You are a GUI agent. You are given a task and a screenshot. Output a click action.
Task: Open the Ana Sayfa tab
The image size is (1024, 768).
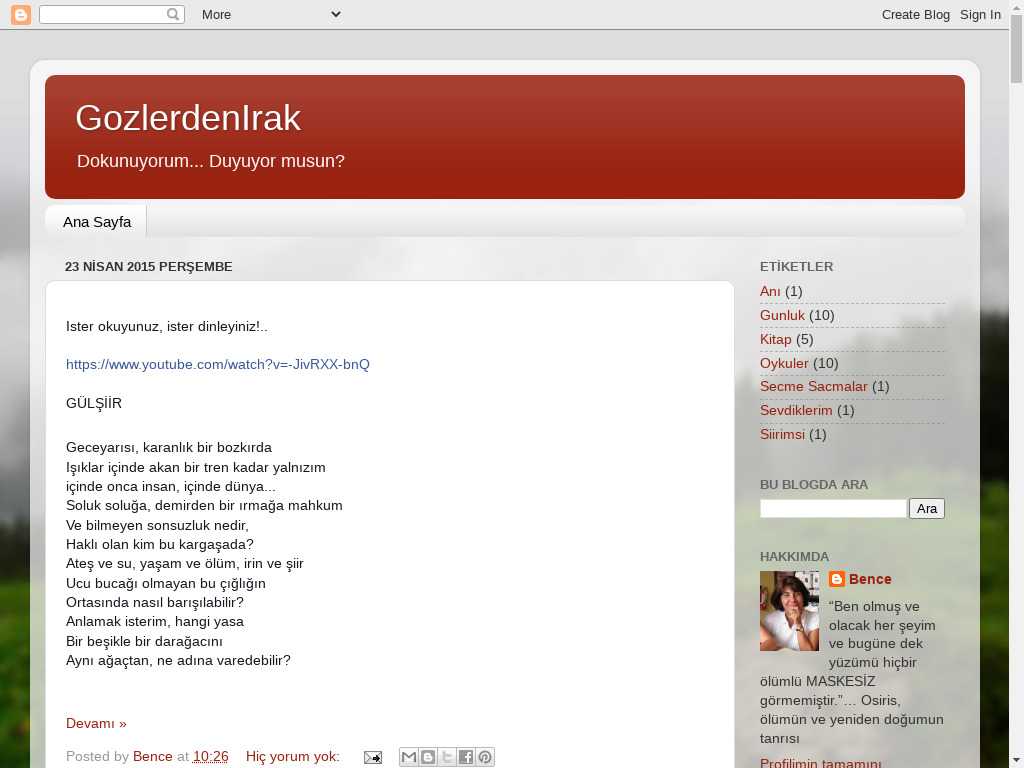tap(97, 221)
